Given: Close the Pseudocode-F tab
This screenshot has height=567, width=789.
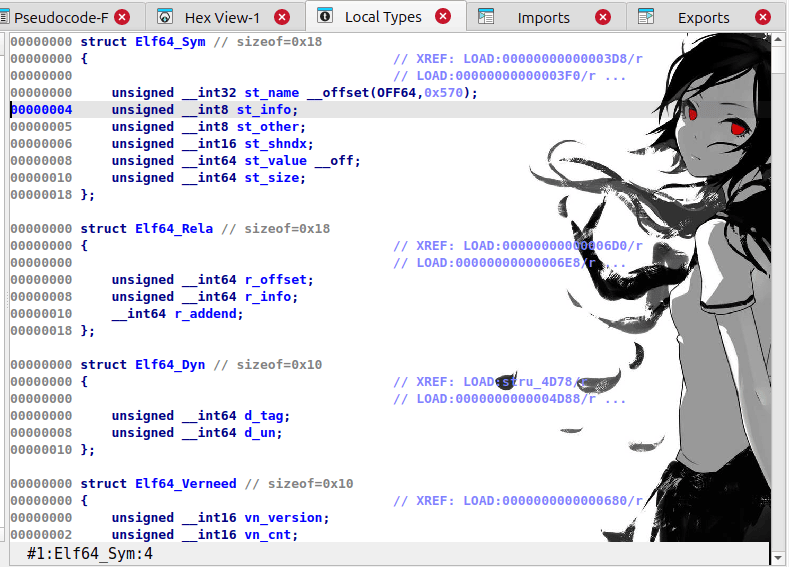Looking at the screenshot, I should [122, 18].
